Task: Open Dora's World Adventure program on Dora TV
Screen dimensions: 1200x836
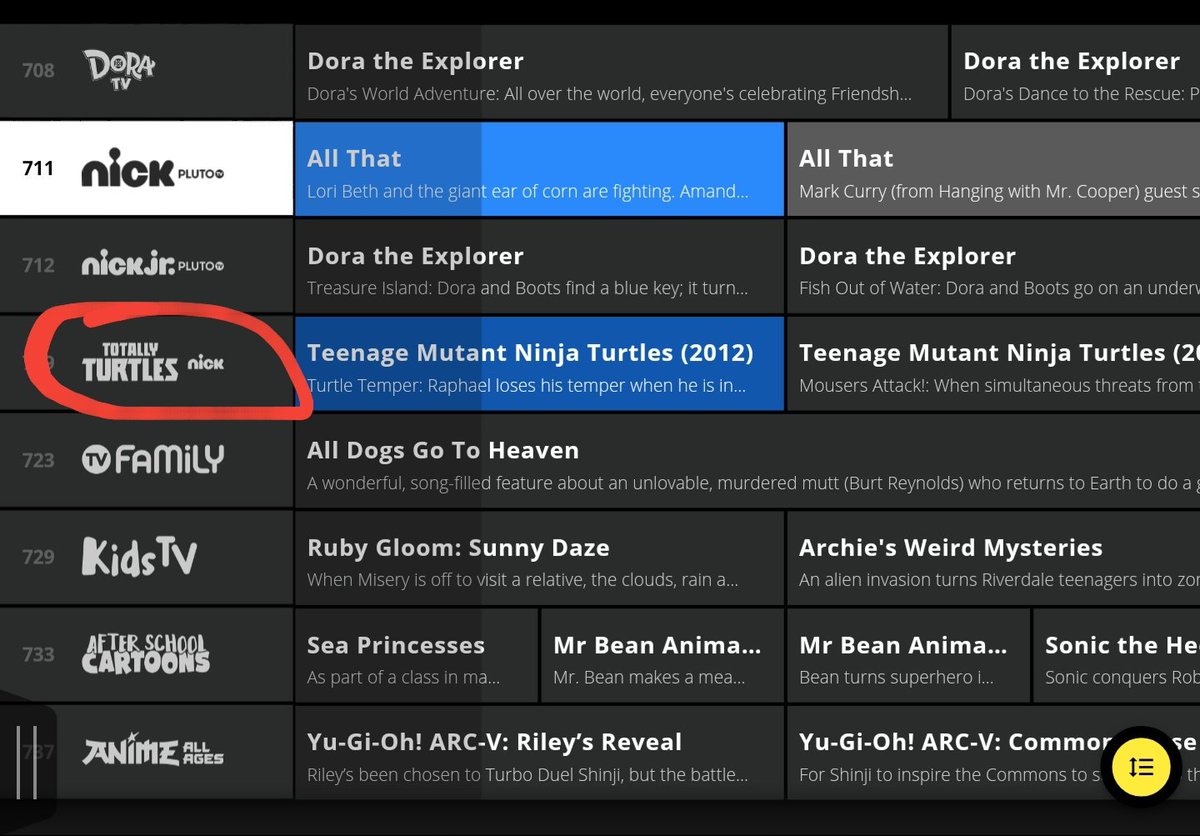Action: tap(621, 72)
